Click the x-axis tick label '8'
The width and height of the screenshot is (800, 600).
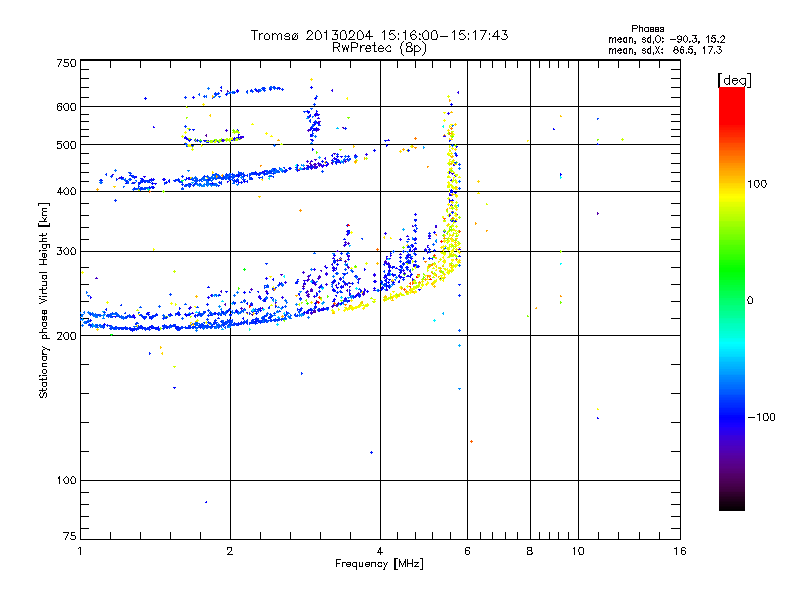530,551
